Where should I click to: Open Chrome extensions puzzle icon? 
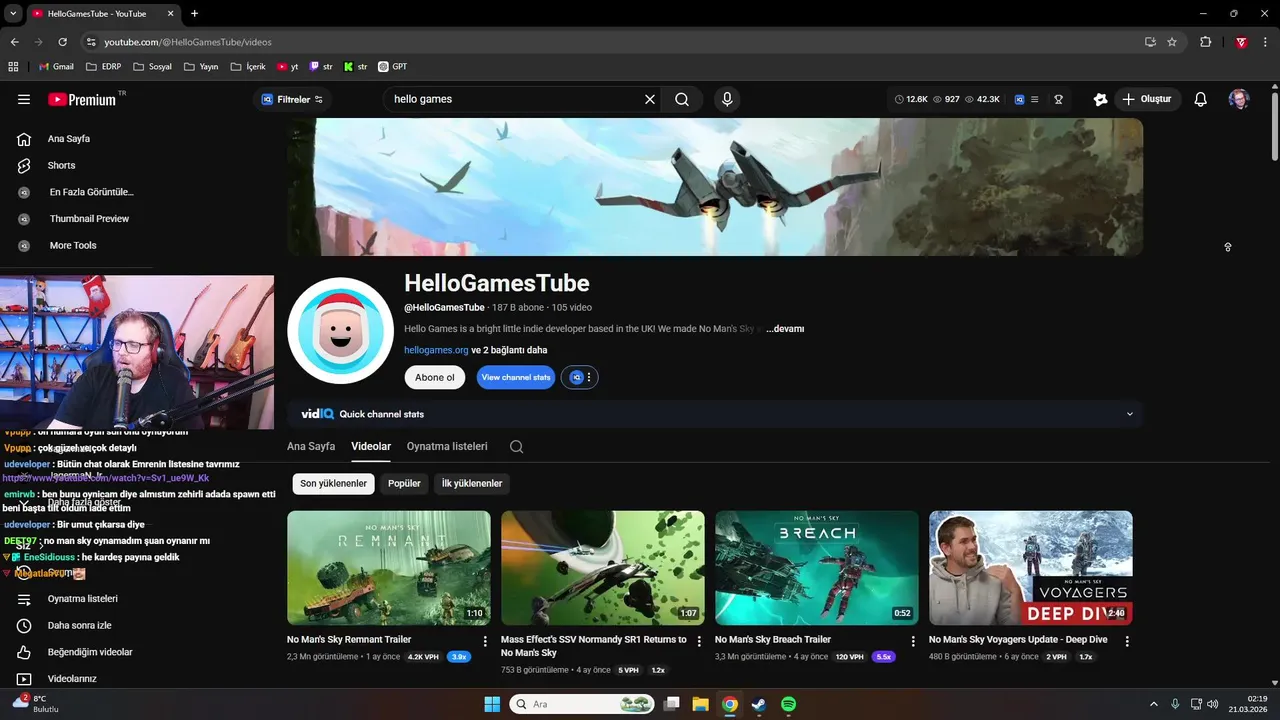tap(1206, 42)
